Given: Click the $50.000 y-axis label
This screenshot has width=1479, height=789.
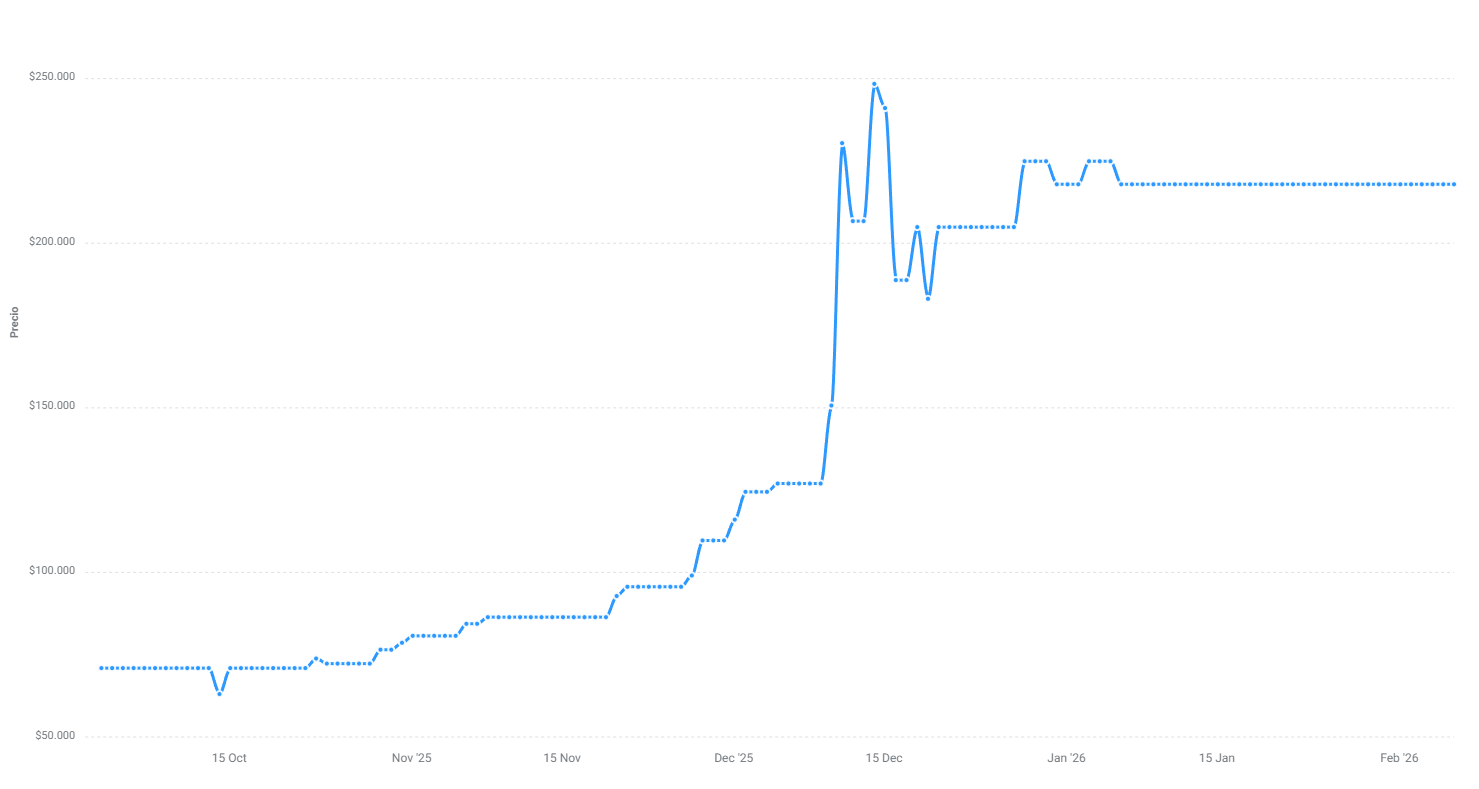Looking at the screenshot, I should pos(55,736).
